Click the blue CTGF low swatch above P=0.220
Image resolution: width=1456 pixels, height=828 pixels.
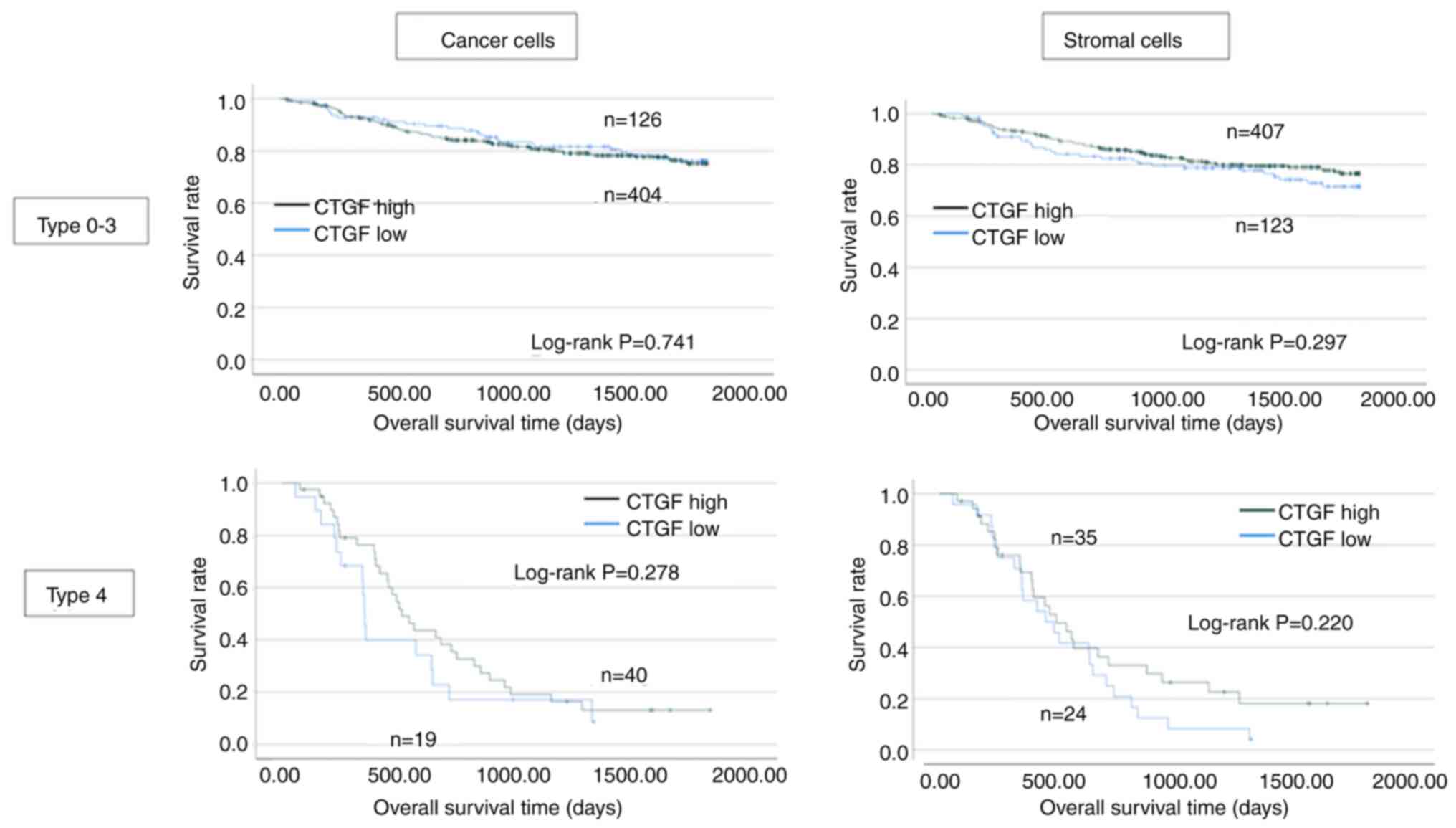(x=1256, y=536)
